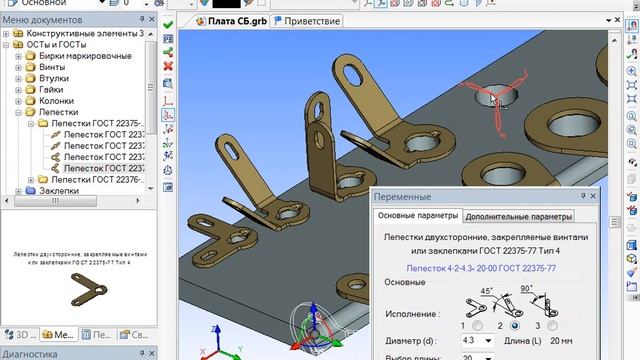Open the Основные параметры tab

pos(418,216)
